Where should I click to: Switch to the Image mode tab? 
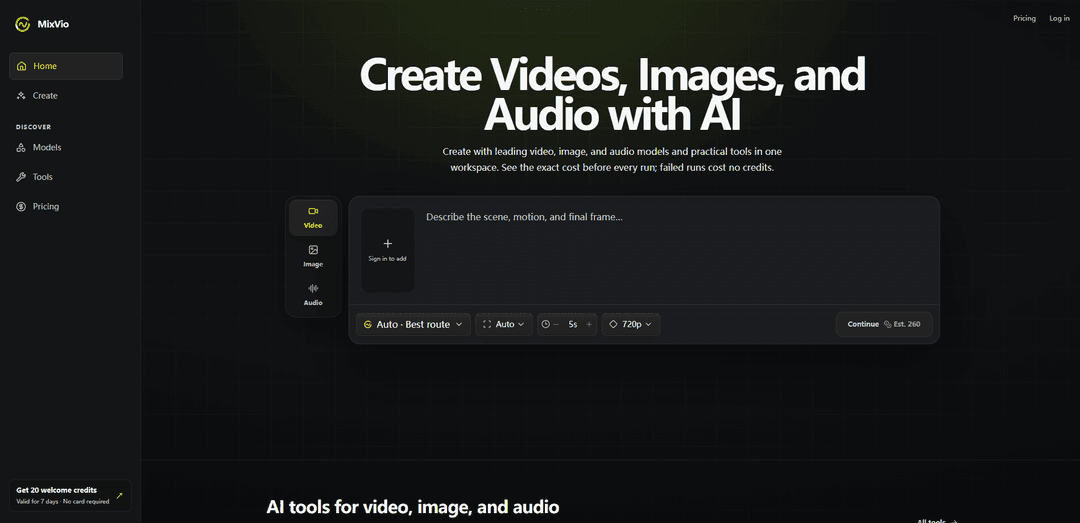pos(313,256)
